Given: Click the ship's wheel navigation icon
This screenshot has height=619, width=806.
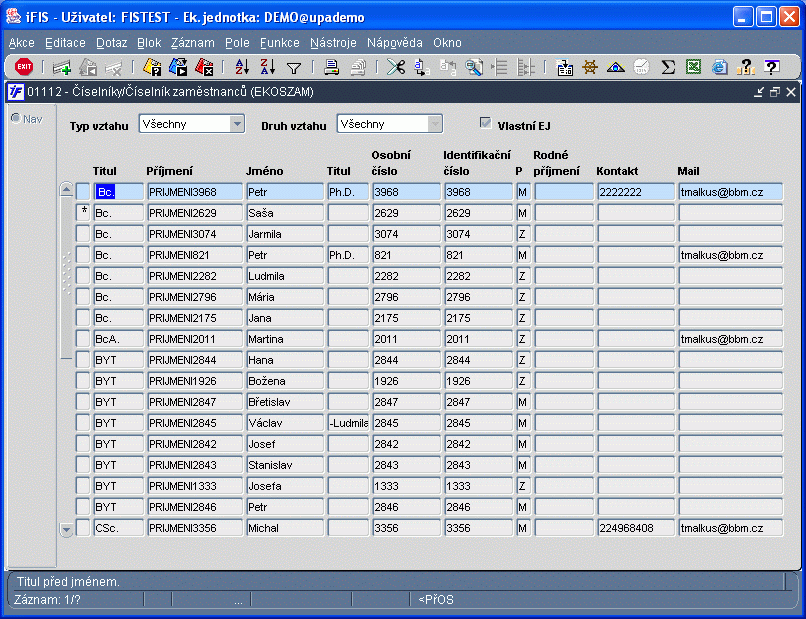Looking at the screenshot, I should coord(590,67).
